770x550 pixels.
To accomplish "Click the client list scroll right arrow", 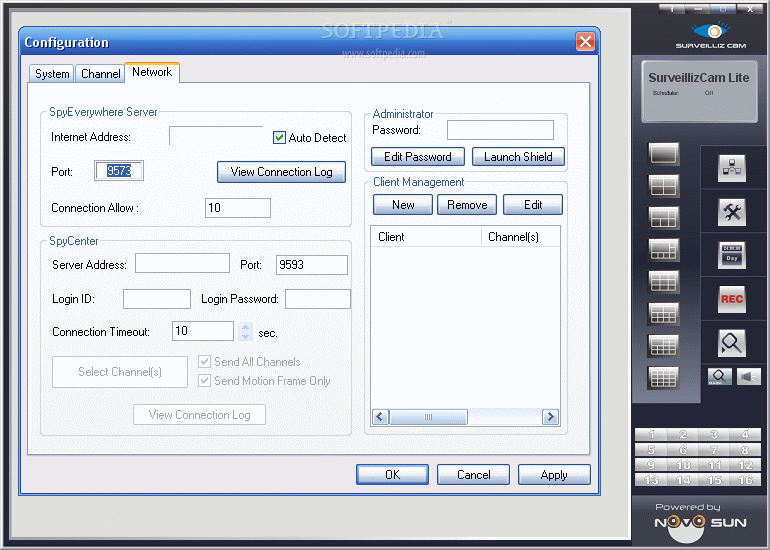I will pyautogui.click(x=550, y=417).
